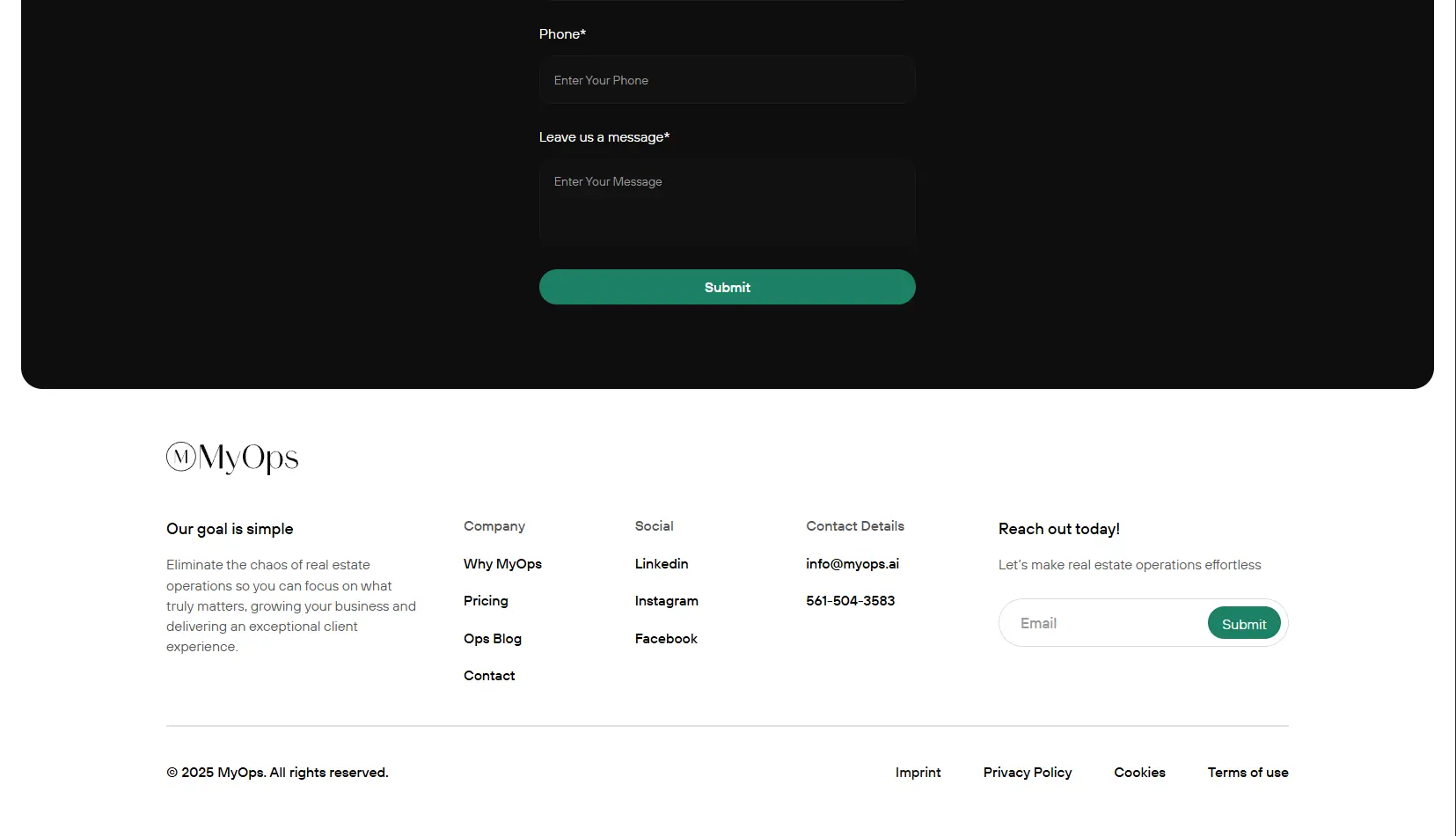1456x836 pixels.
Task: Open the Imprint link
Action: coord(918,773)
